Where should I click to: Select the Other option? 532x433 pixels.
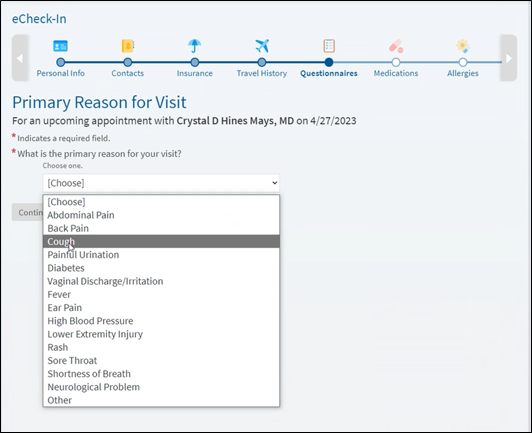coord(161,400)
